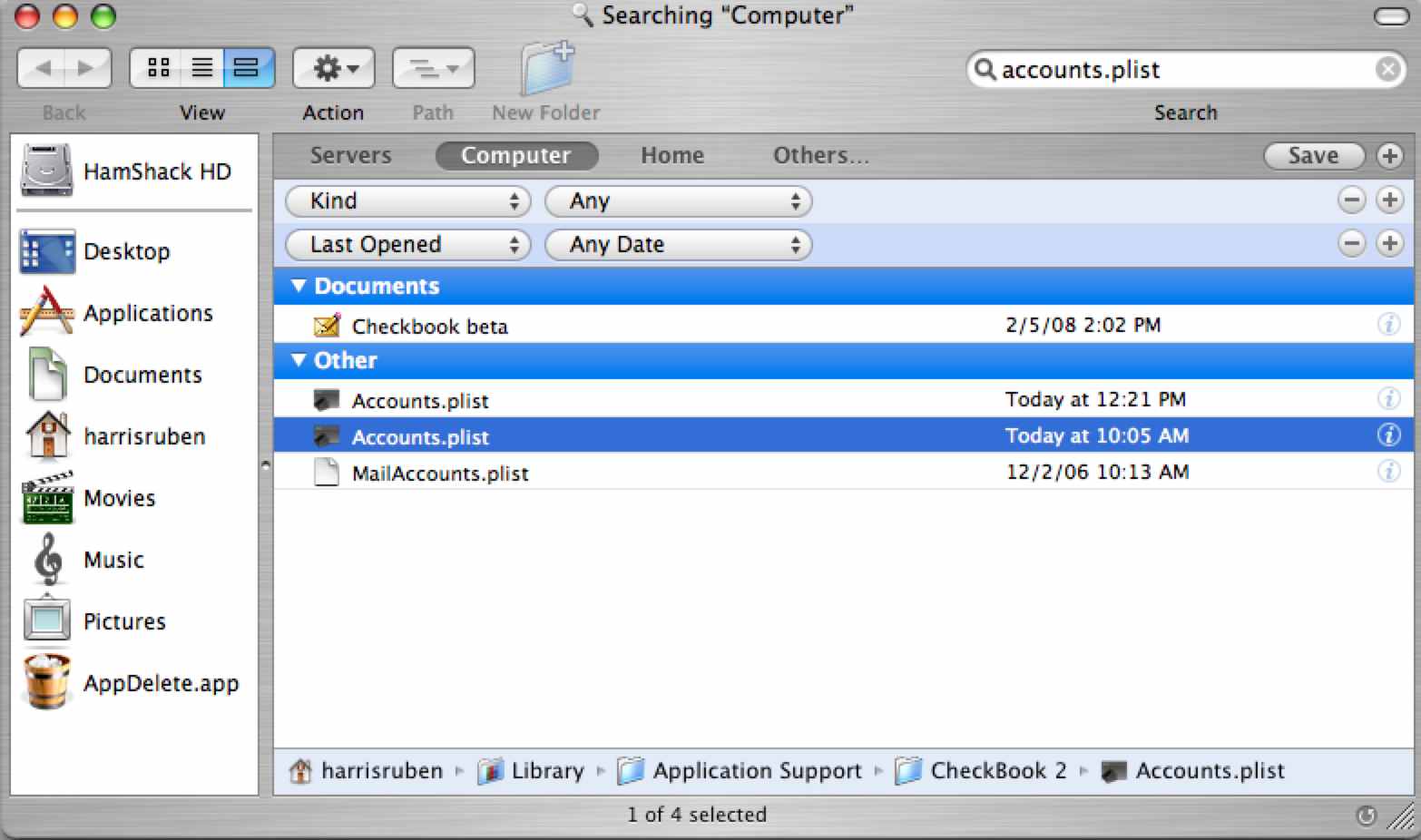Add a criterion after the Last Opened row
This screenshot has height=840, width=1421.
click(x=1389, y=243)
